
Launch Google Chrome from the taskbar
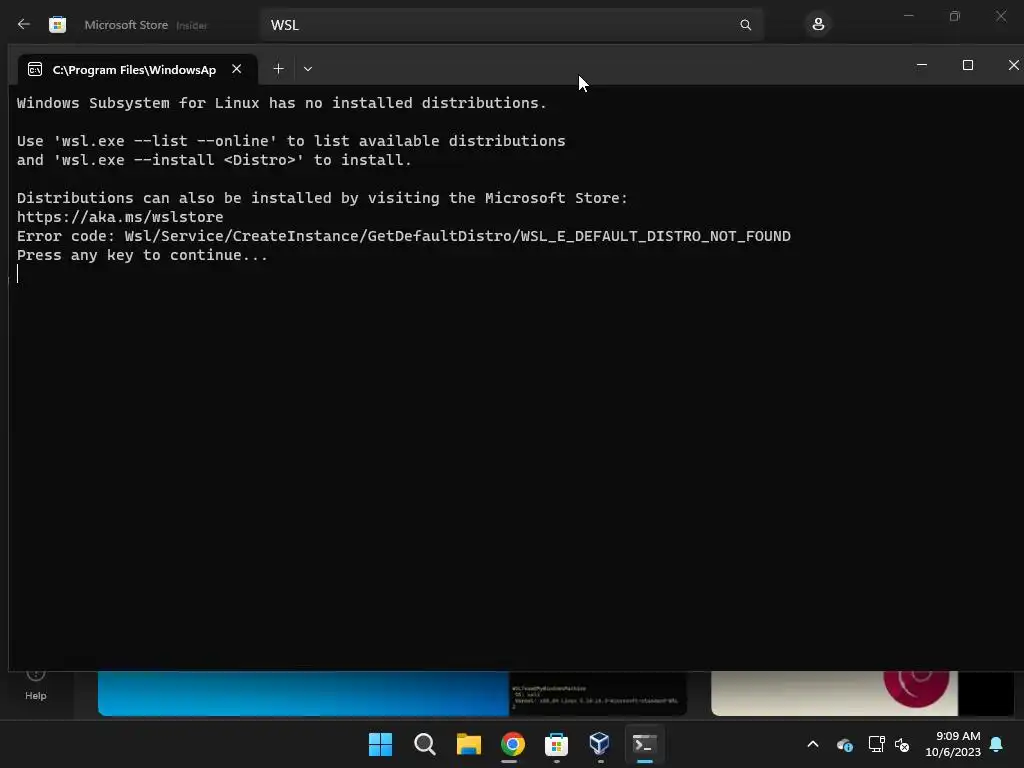513,744
